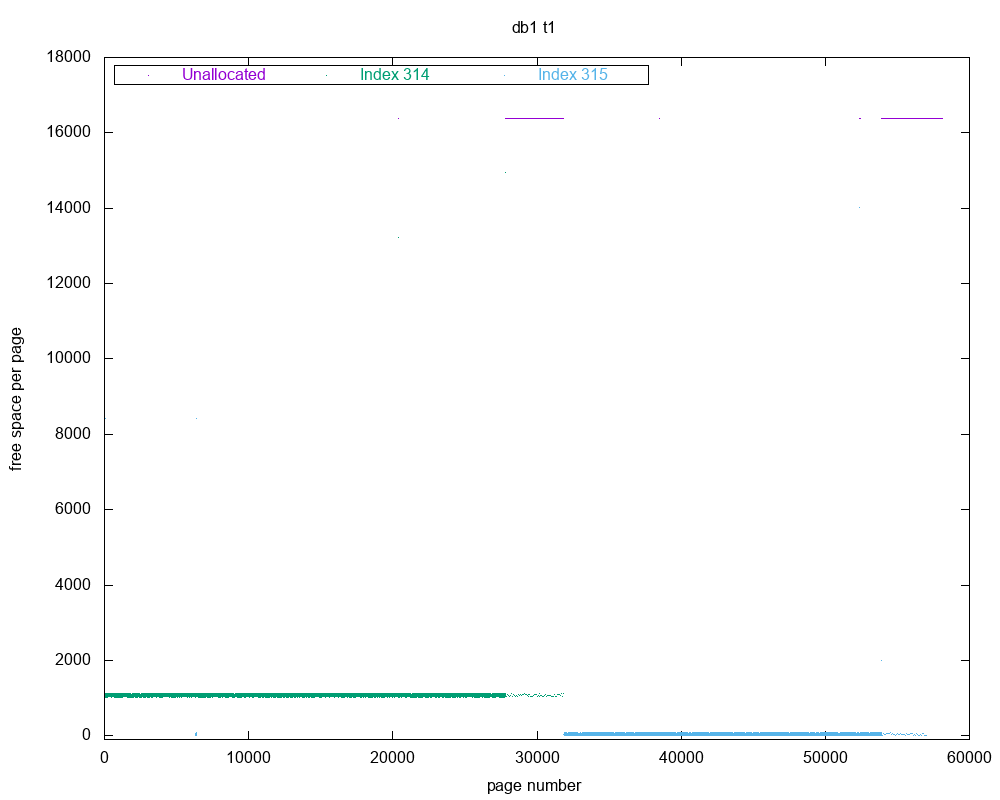This screenshot has height=800, width=1000.
Task: Select purple Unallocated line near page 56000
Action: click(x=912, y=118)
